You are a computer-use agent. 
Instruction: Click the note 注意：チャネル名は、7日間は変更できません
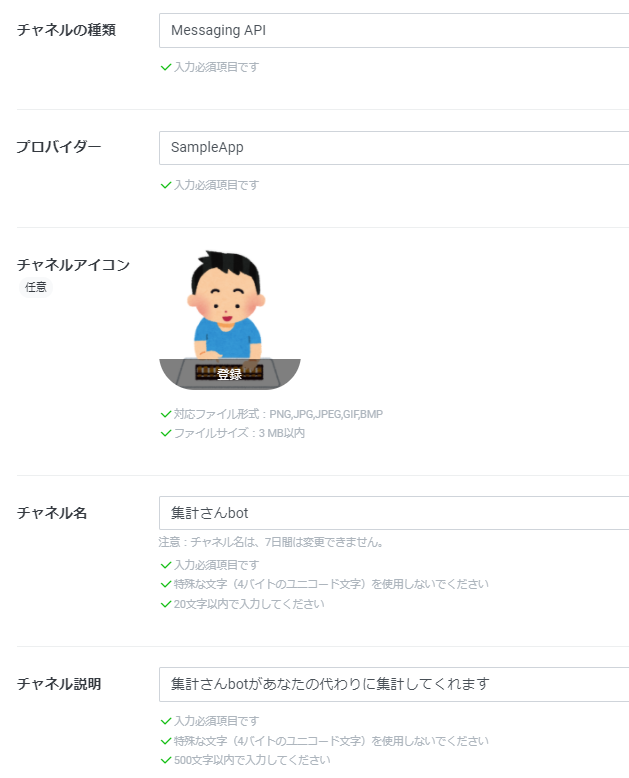pyautogui.click(x=271, y=542)
